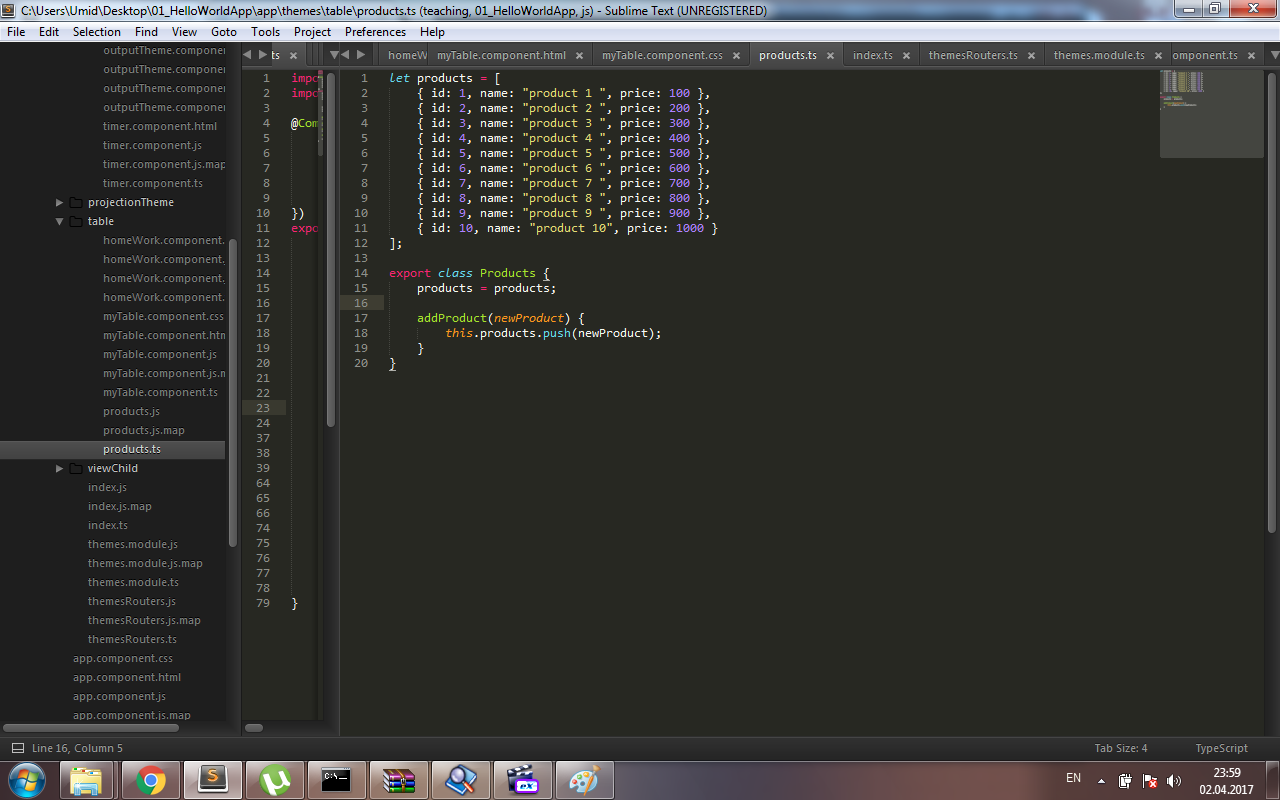Open themes.module.ts in the sidebar
Viewport: 1280px width, 800px height.
click(133, 582)
